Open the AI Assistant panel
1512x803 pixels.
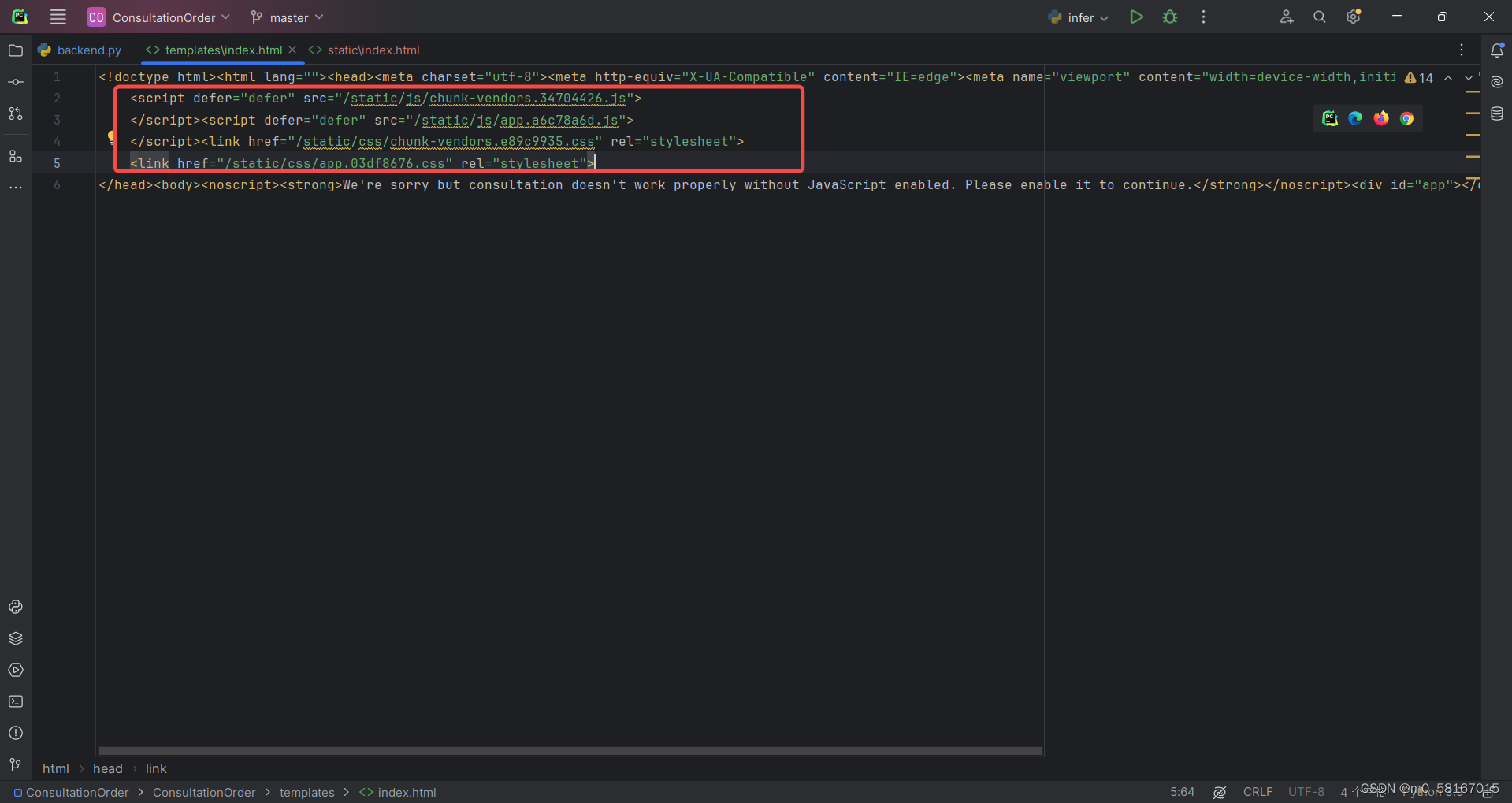[1497, 82]
